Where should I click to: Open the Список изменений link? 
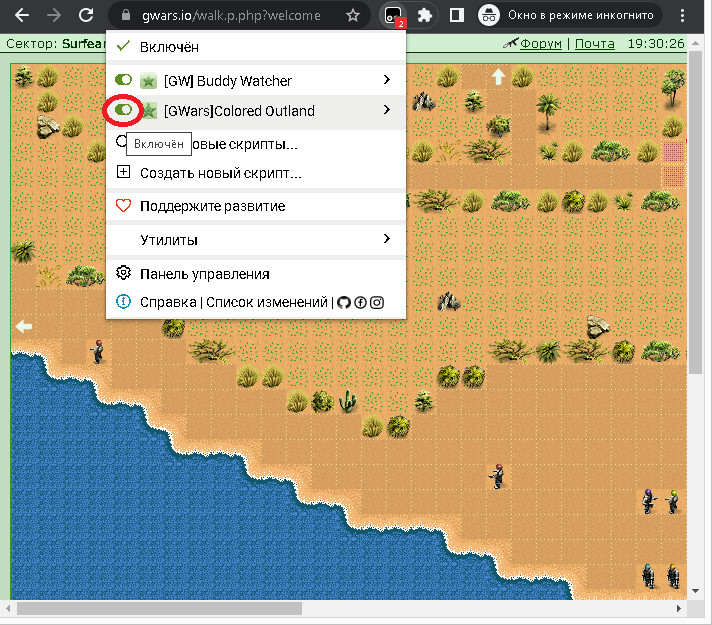tap(267, 302)
